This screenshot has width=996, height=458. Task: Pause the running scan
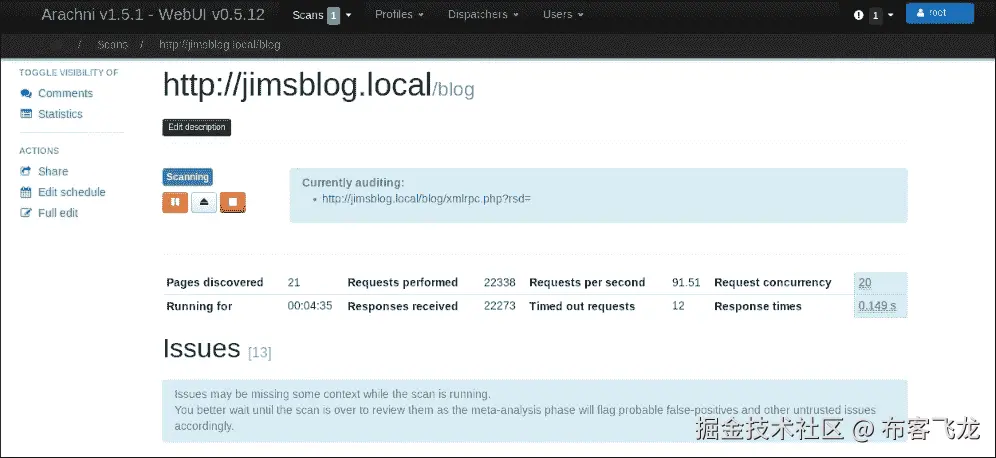pos(175,203)
